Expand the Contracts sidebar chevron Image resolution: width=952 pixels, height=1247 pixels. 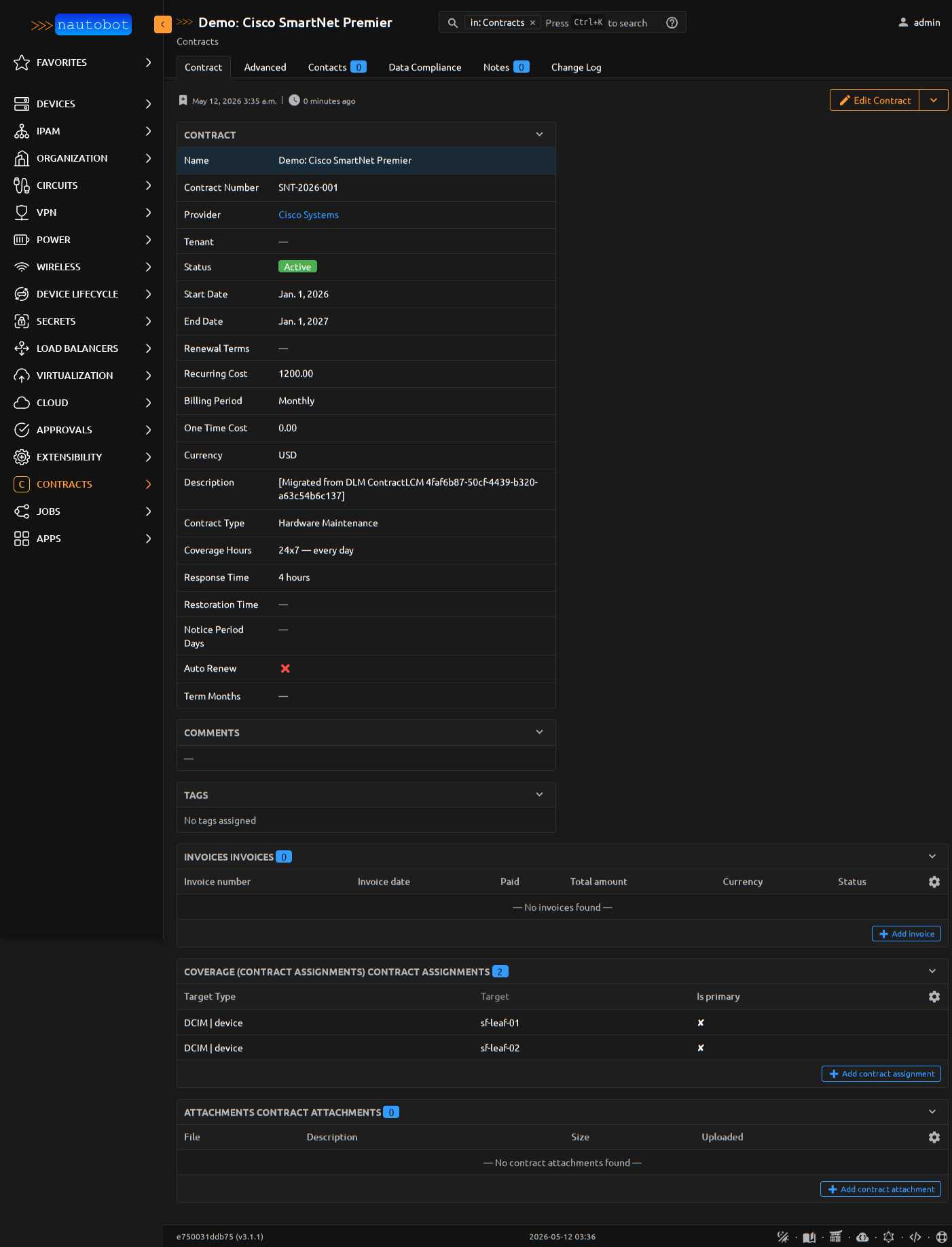pyautogui.click(x=149, y=484)
